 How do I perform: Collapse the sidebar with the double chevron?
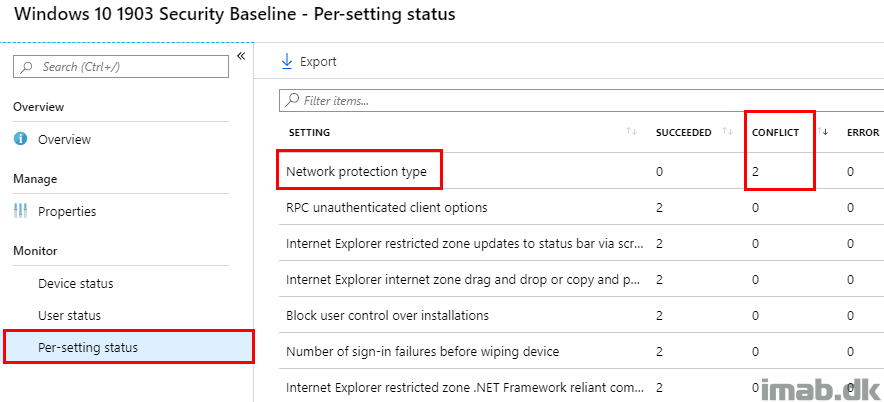pos(241,55)
